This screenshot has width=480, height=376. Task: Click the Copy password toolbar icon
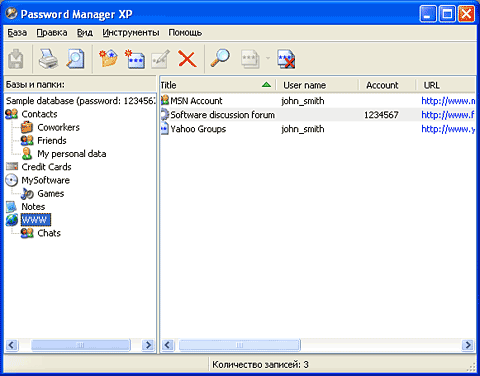(250, 59)
